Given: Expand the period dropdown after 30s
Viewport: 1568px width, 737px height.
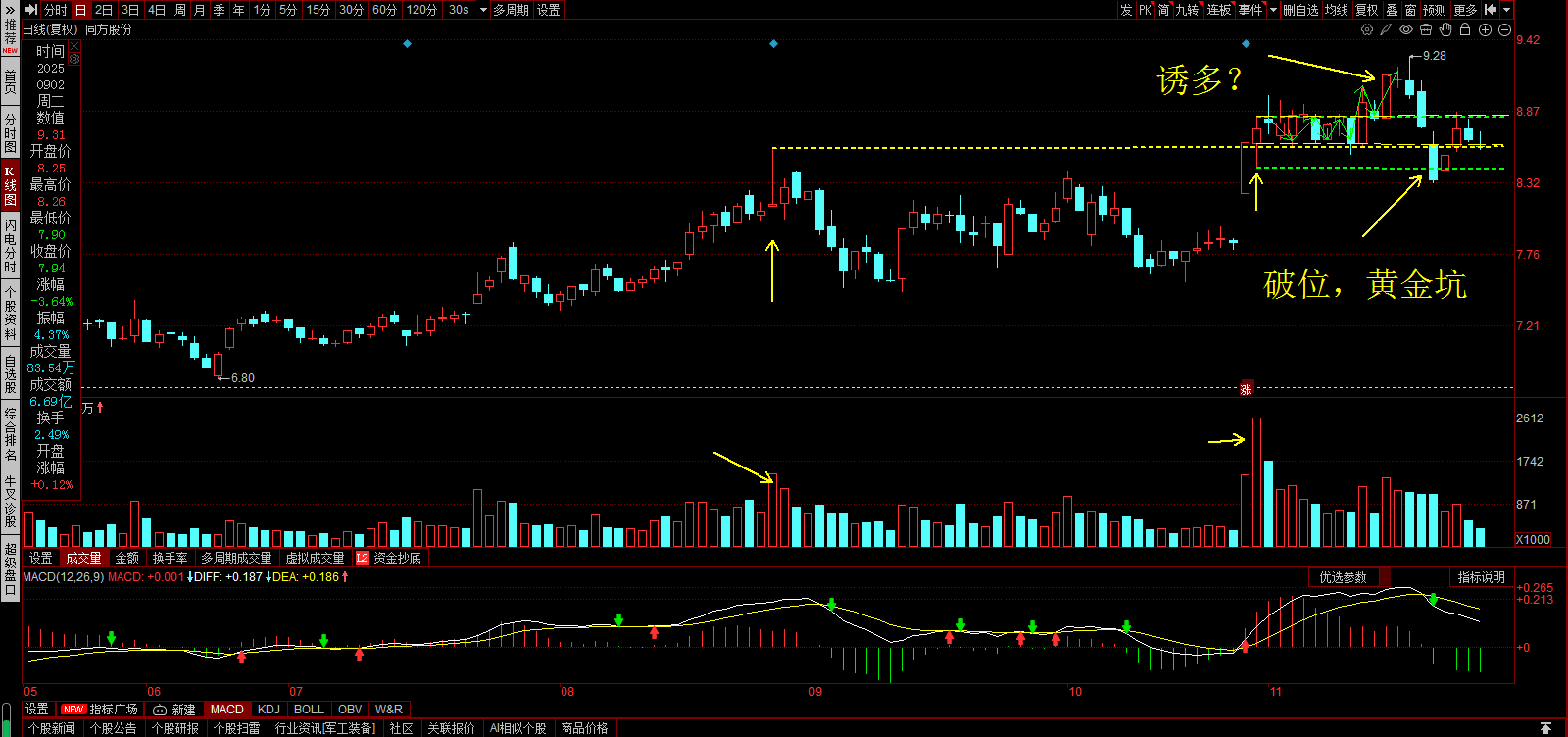Looking at the screenshot, I should (483, 10).
